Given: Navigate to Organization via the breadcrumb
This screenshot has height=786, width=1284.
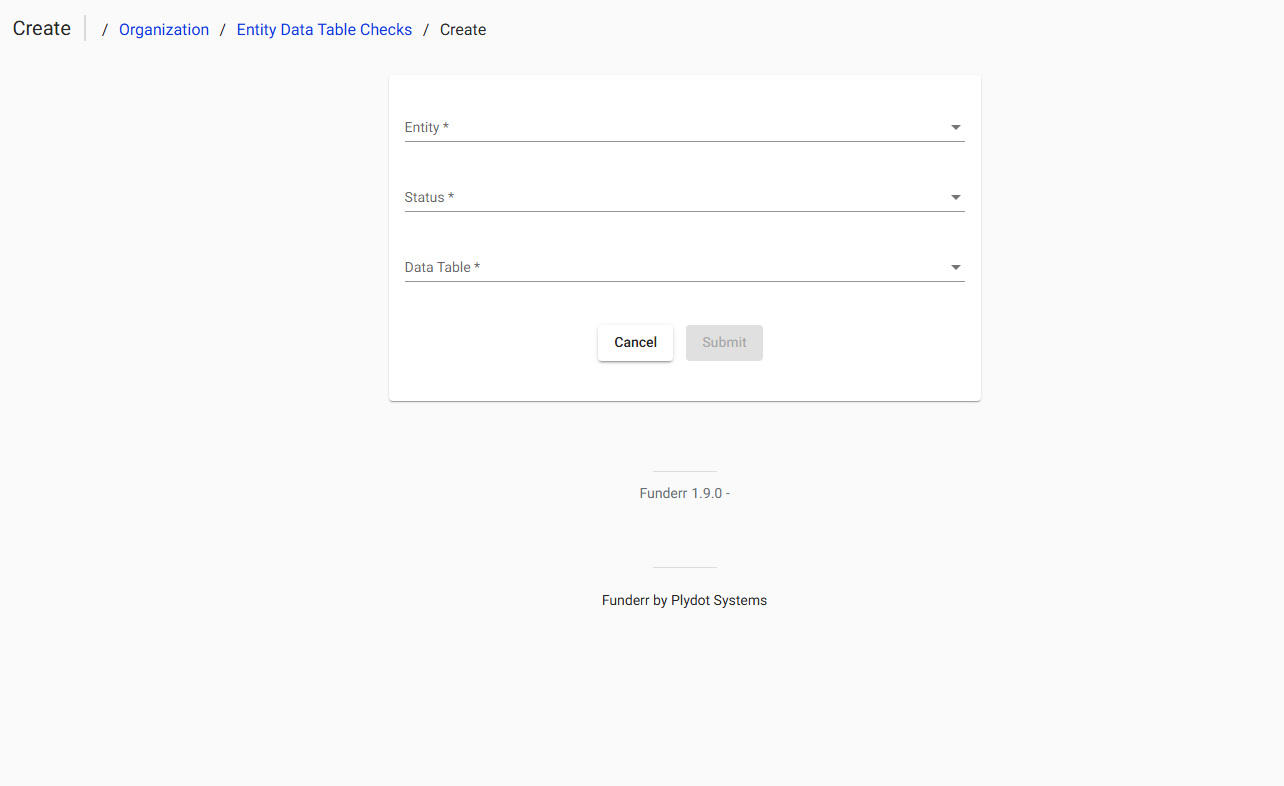Looking at the screenshot, I should pos(164,29).
